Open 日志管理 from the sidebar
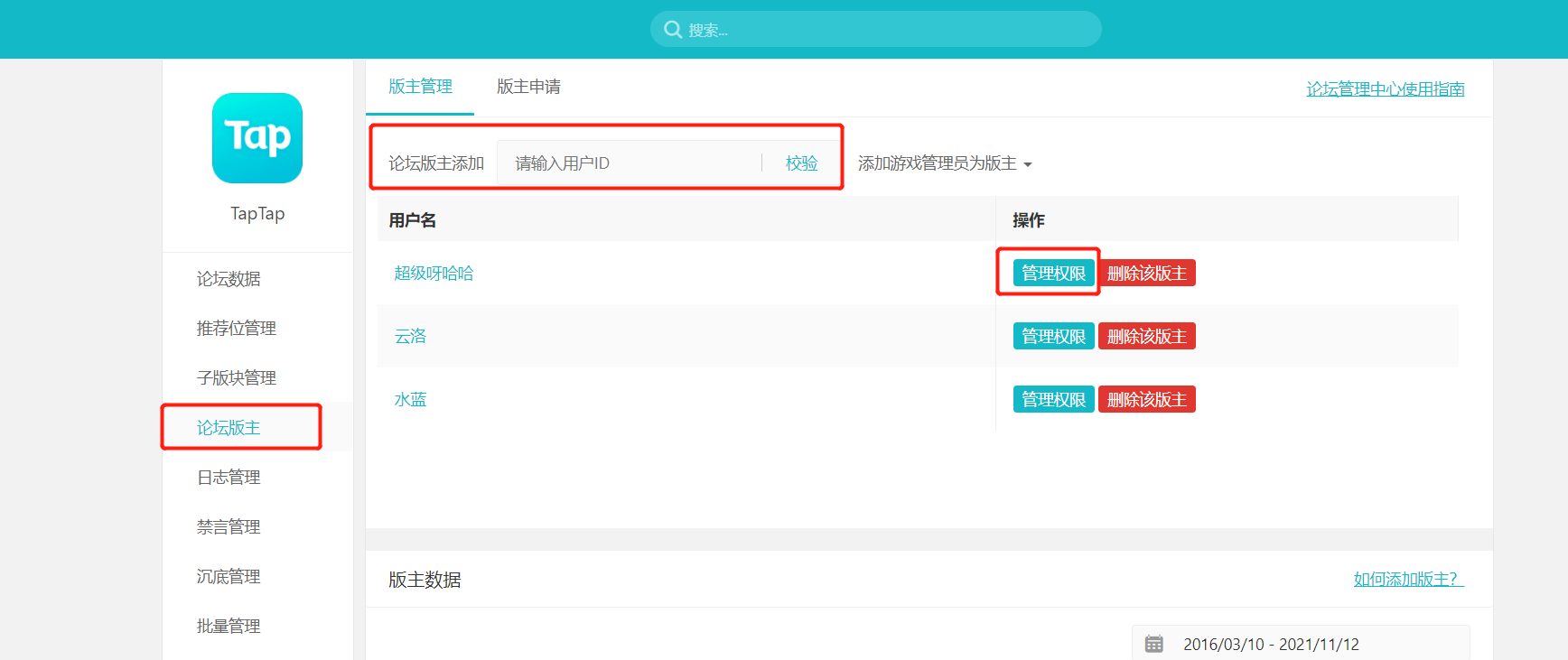The height and width of the screenshot is (660, 1568). coord(229,478)
